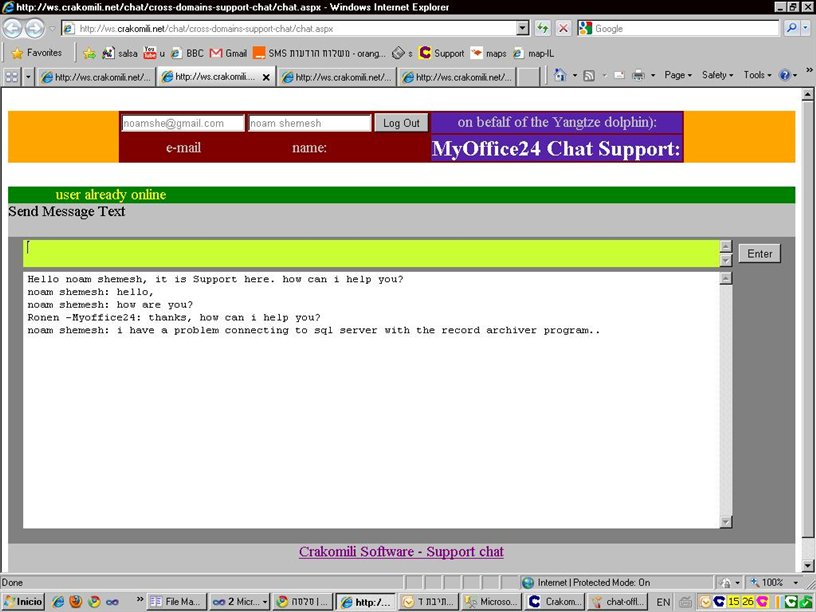This screenshot has height=612, width=816.
Task: Switch to File Ma... taskbar window
Action: (x=176, y=602)
